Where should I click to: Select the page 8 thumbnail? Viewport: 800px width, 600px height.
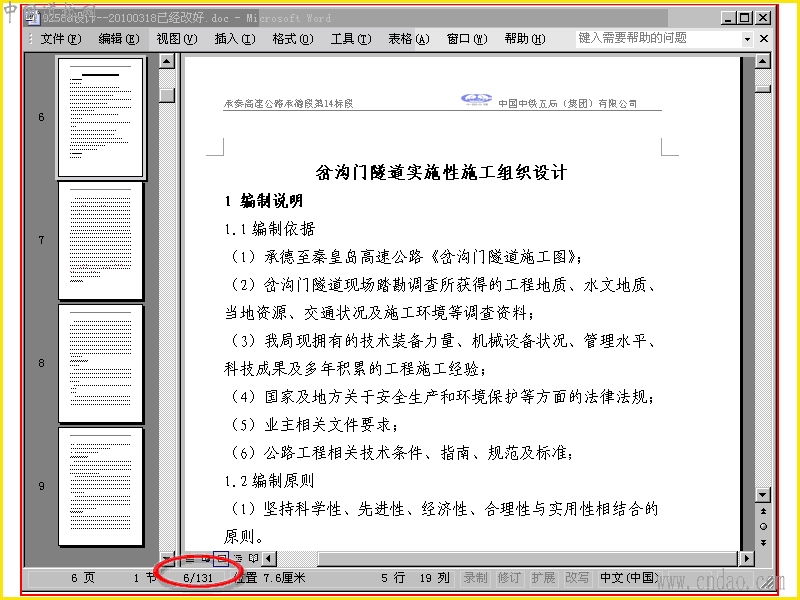(x=101, y=363)
